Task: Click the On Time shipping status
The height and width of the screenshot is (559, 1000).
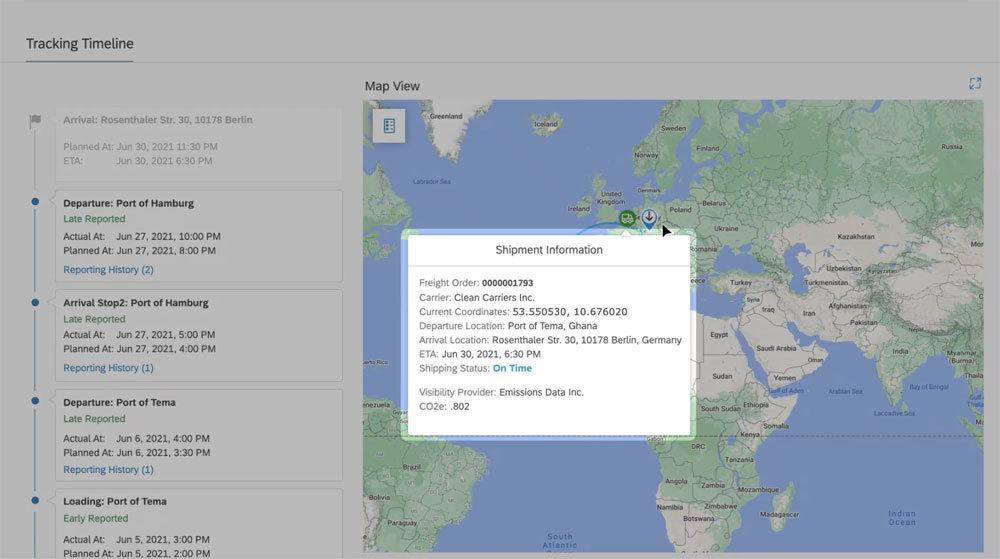Action: point(512,369)
